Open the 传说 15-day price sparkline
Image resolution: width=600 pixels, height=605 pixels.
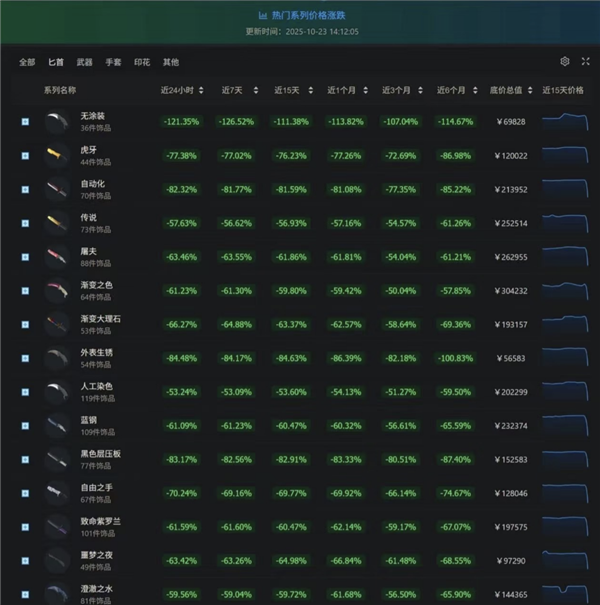coord(565,224)
